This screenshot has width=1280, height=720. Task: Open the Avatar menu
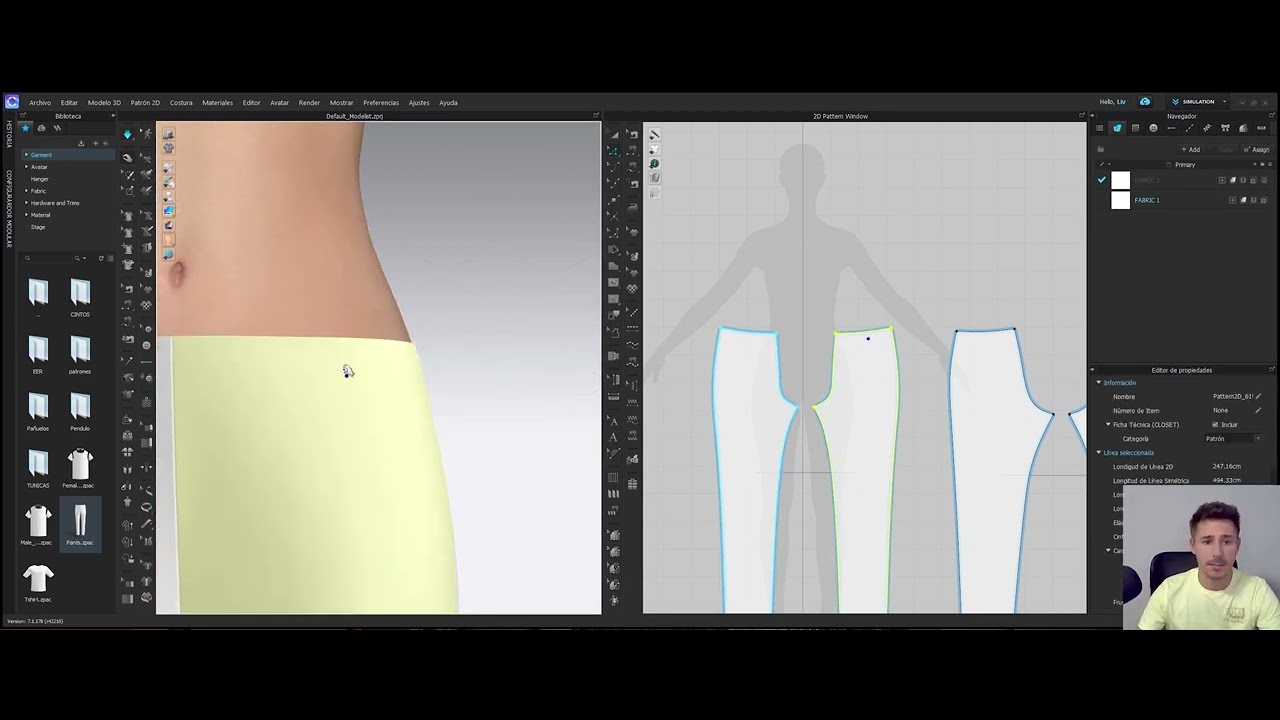click(279, 102)
